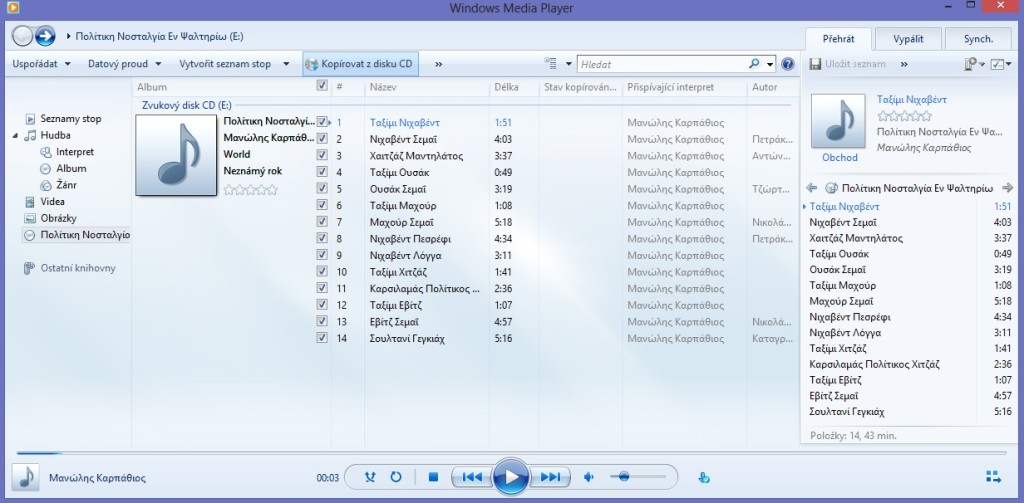Viewport: 1024px width, 503px height.
Task: Click the playback seek progress bar
Action: pyautogui.click(x=511, y=452)
